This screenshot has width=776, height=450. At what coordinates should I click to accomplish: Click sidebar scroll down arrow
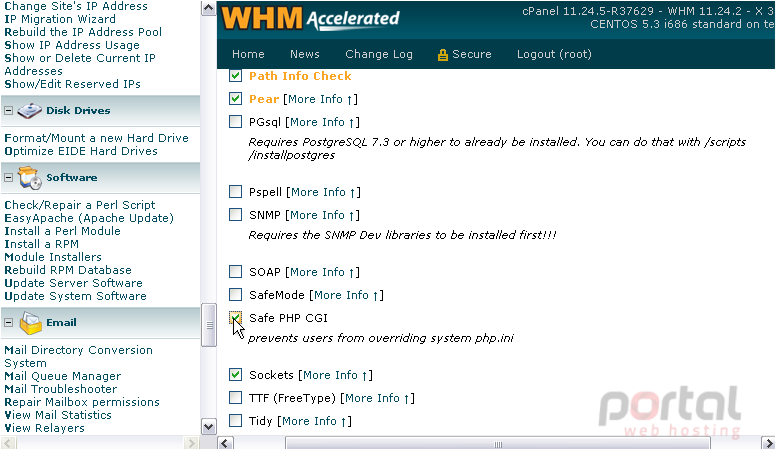(209, 426)
